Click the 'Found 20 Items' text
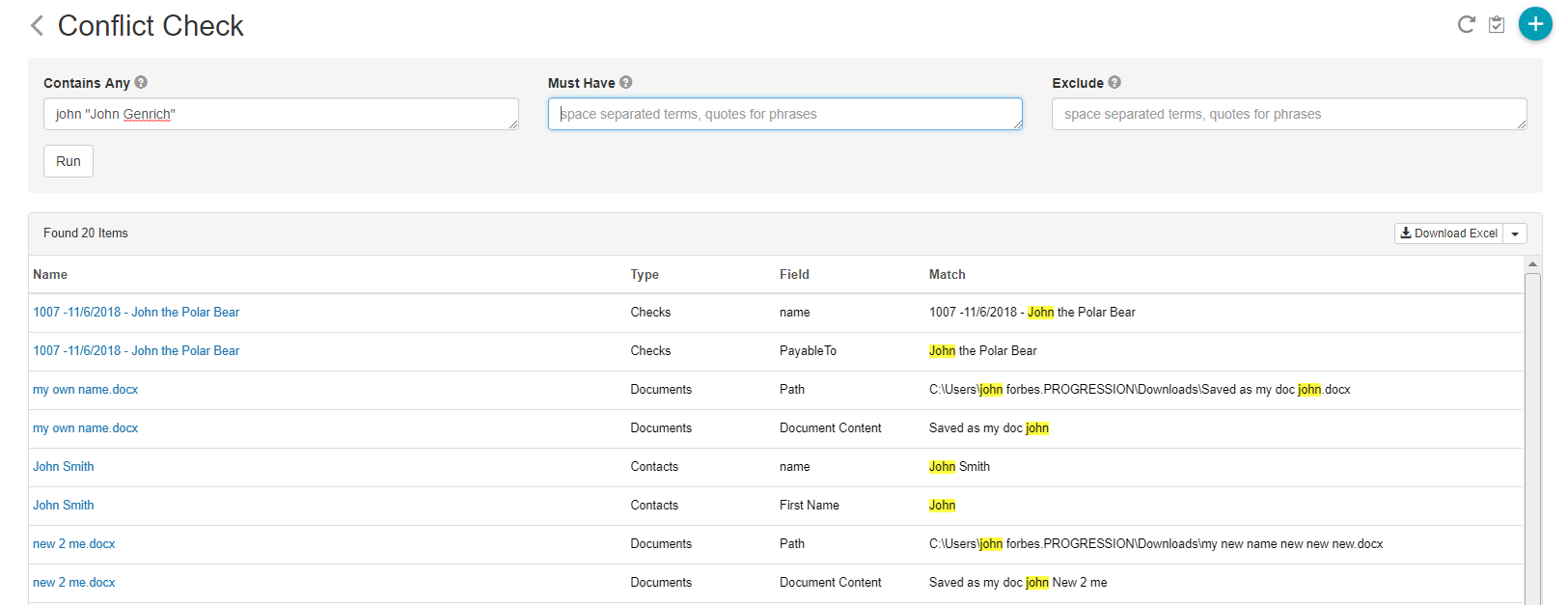Screen dimensions: 1568x605 [86, 234]
